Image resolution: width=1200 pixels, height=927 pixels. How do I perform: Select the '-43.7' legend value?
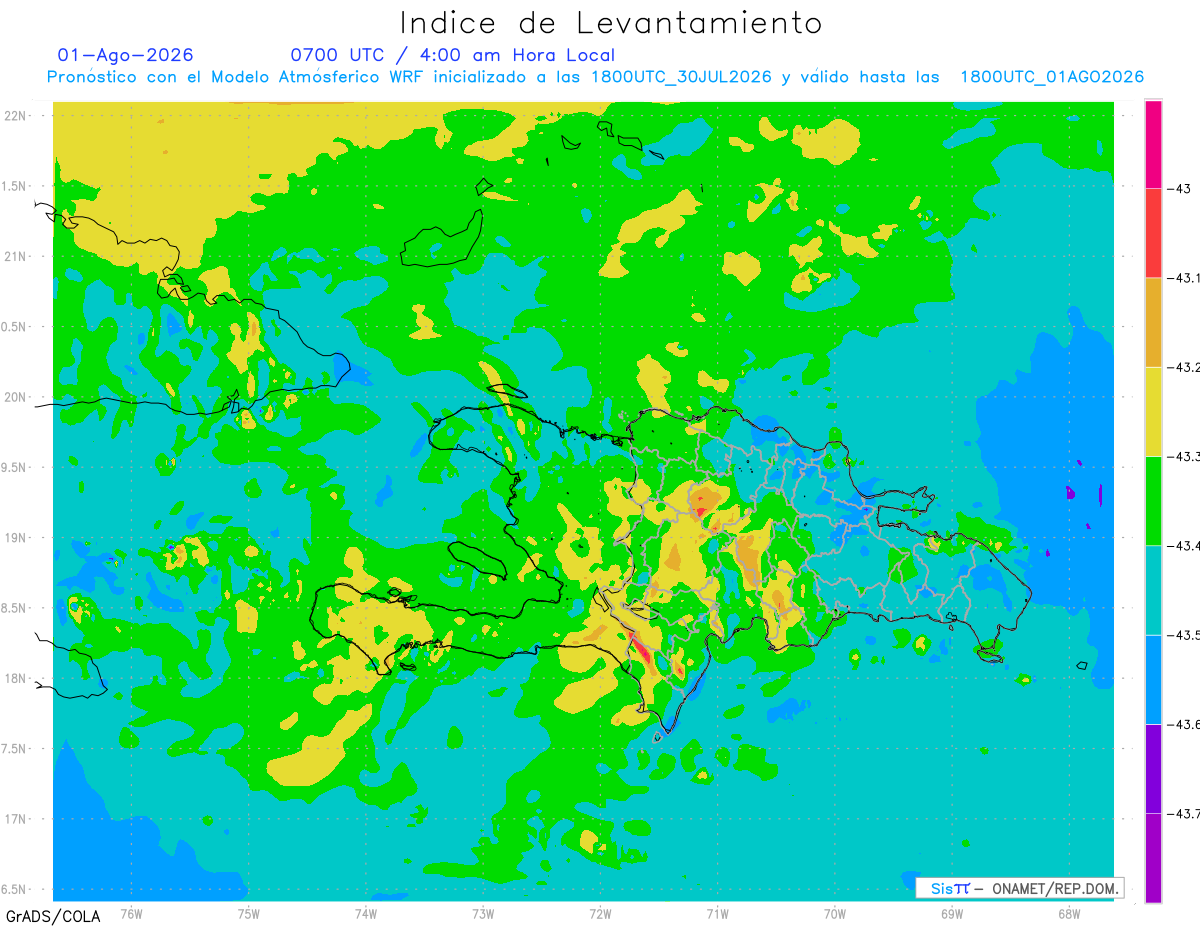(x=1184, y=813)
